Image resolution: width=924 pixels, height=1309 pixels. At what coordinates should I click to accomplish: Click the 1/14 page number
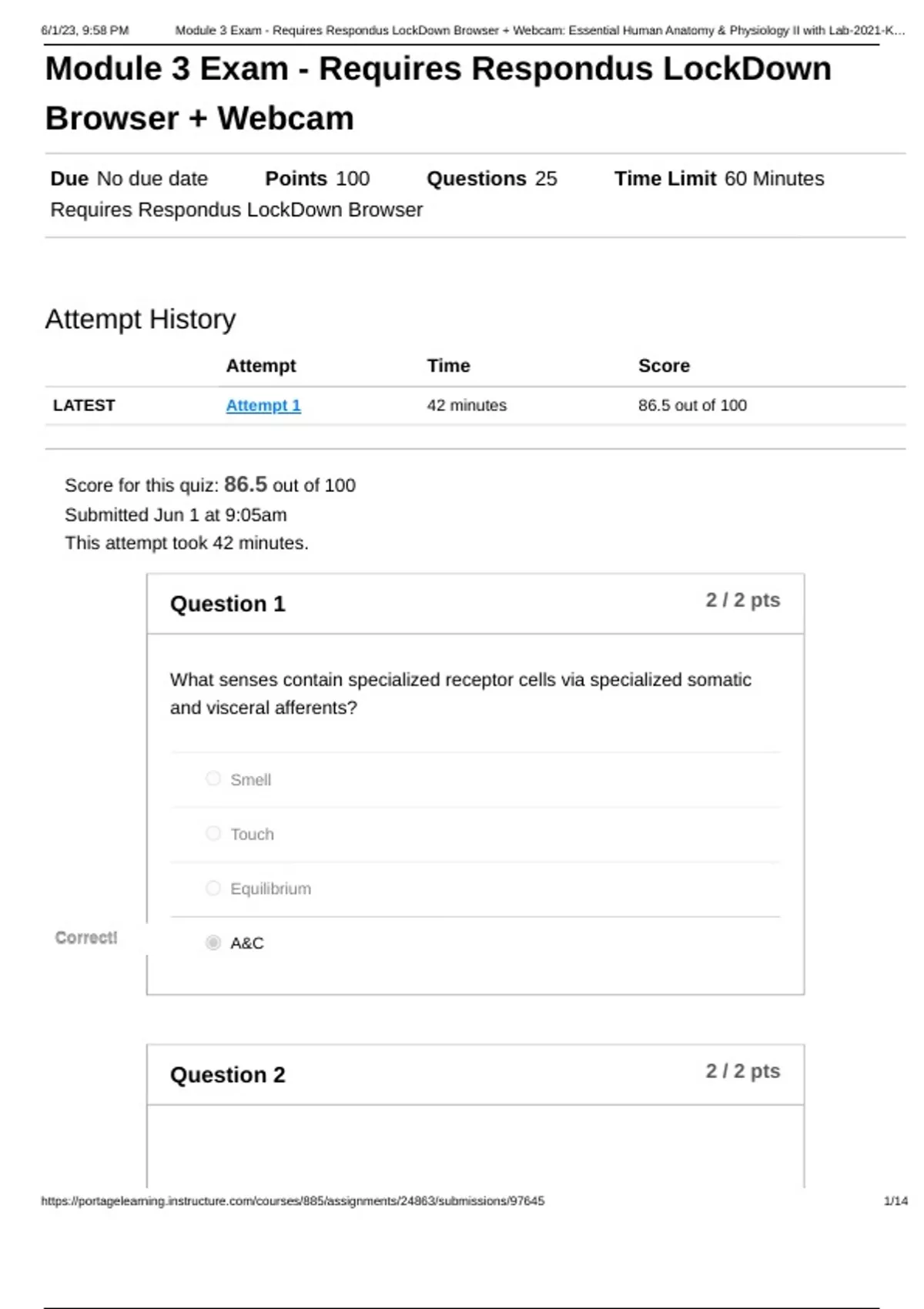point(896,1200)
